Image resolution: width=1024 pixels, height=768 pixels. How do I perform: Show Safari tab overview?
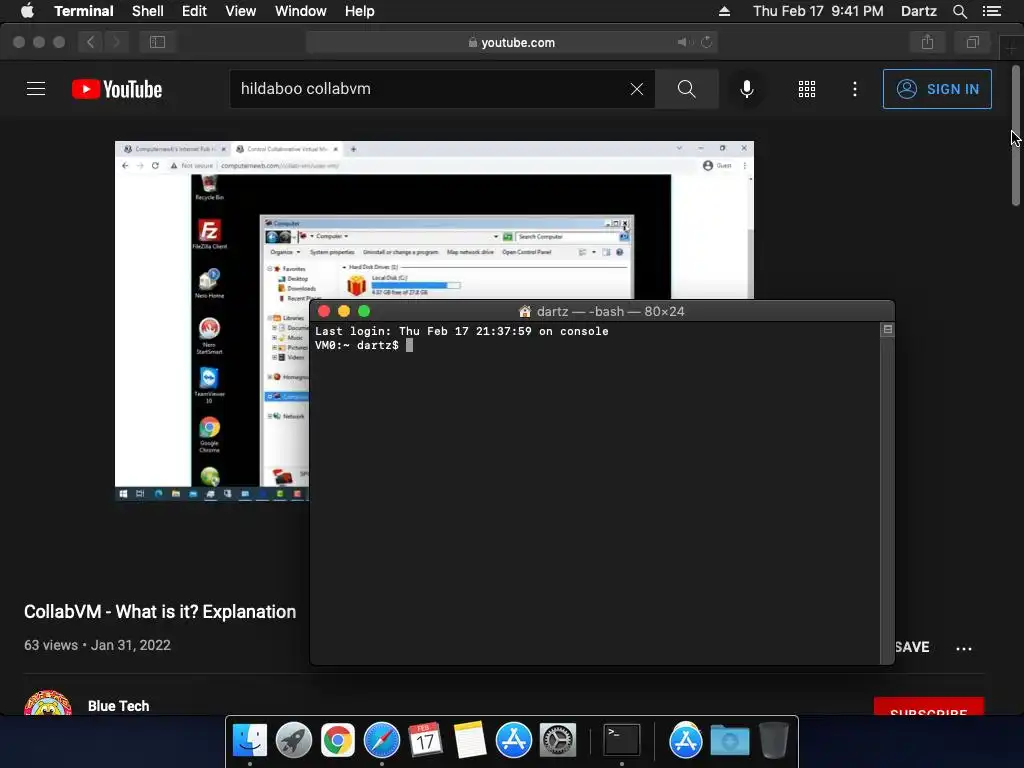pyautogui.click(x=972, y=42)
